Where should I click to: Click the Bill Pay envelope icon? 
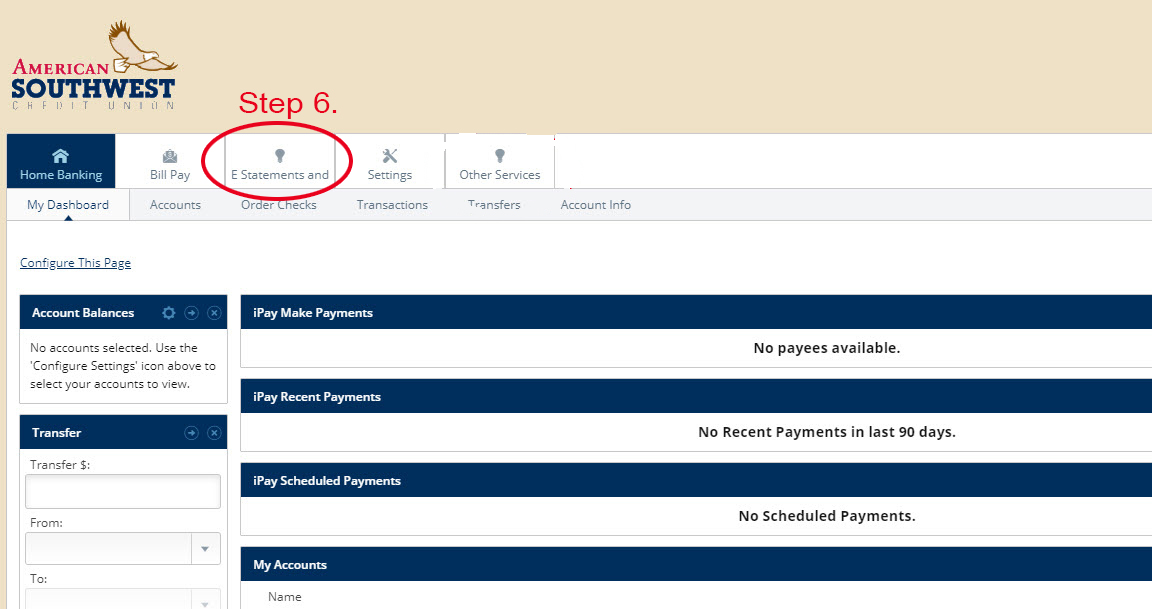coord(170,156)
